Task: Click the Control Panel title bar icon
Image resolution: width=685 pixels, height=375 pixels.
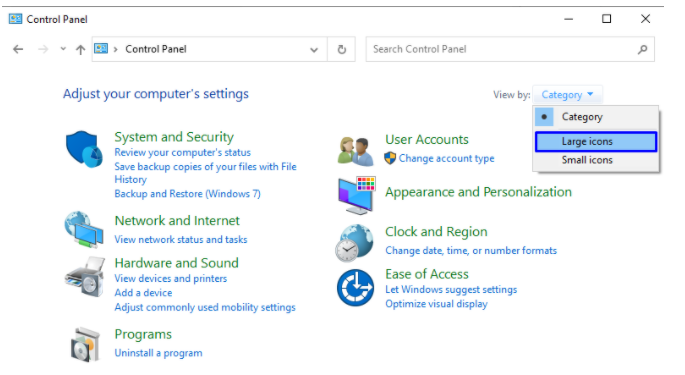Action: click(x=15, y=19)
